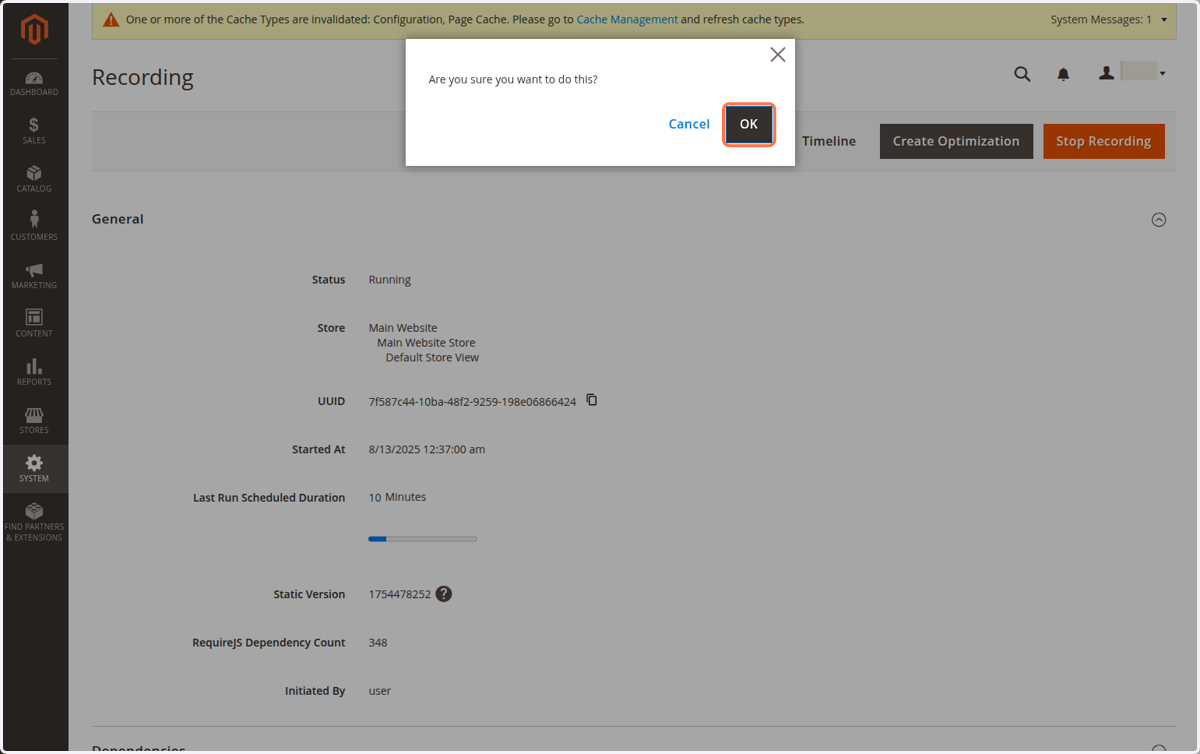Click the Timeline button
This screenshot has height=754, width=1200.
(x=829, y=141)
